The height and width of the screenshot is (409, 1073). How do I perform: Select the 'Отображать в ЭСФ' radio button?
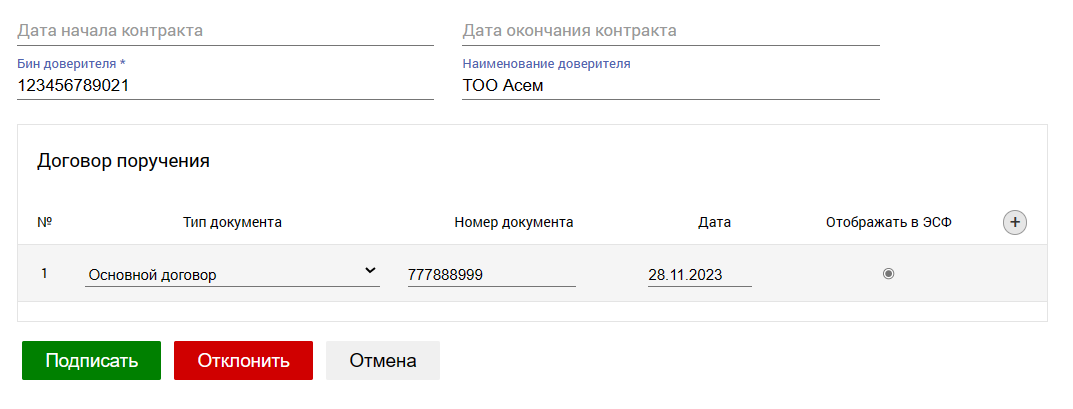[888, 274]
